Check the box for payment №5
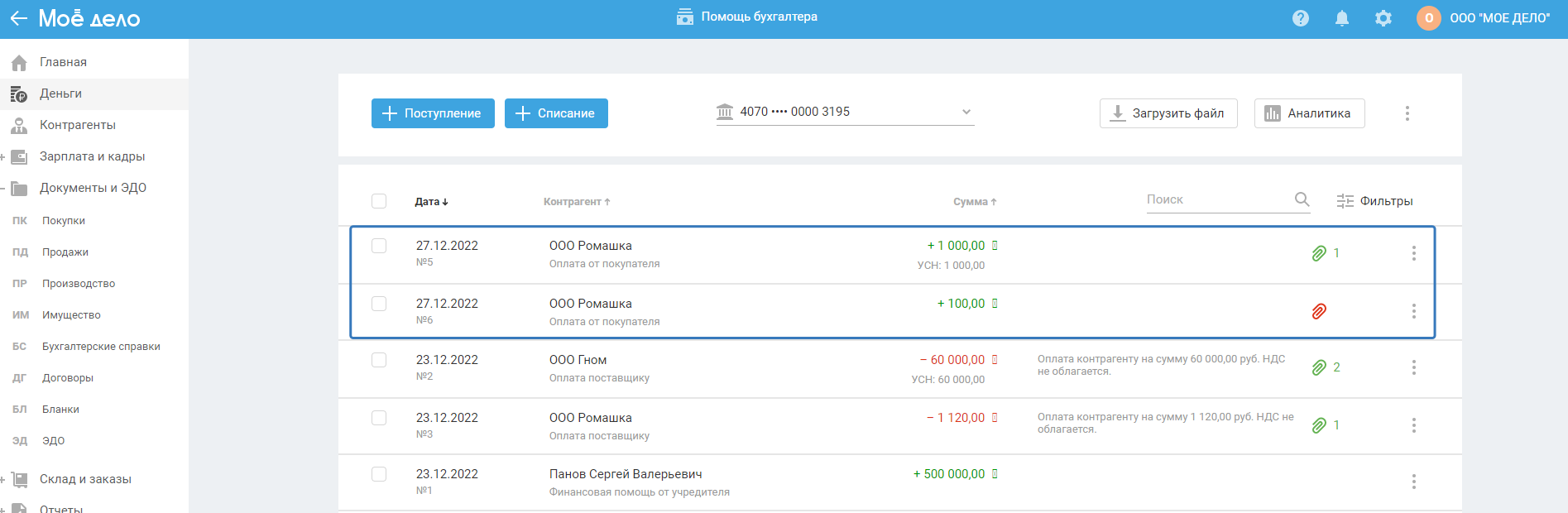This screenshot has height=513, width=1568. [x=379, y=246]
